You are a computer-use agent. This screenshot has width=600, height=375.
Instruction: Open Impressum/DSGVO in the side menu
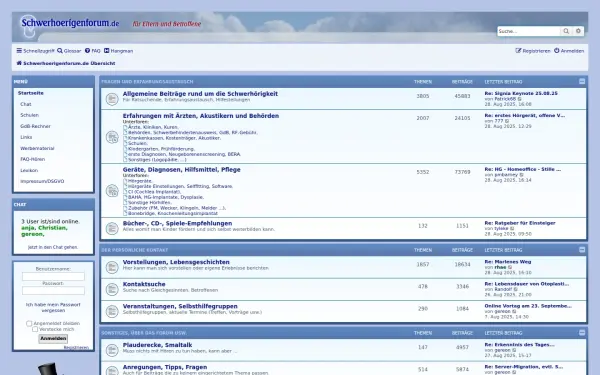click(x=42, y=181)
